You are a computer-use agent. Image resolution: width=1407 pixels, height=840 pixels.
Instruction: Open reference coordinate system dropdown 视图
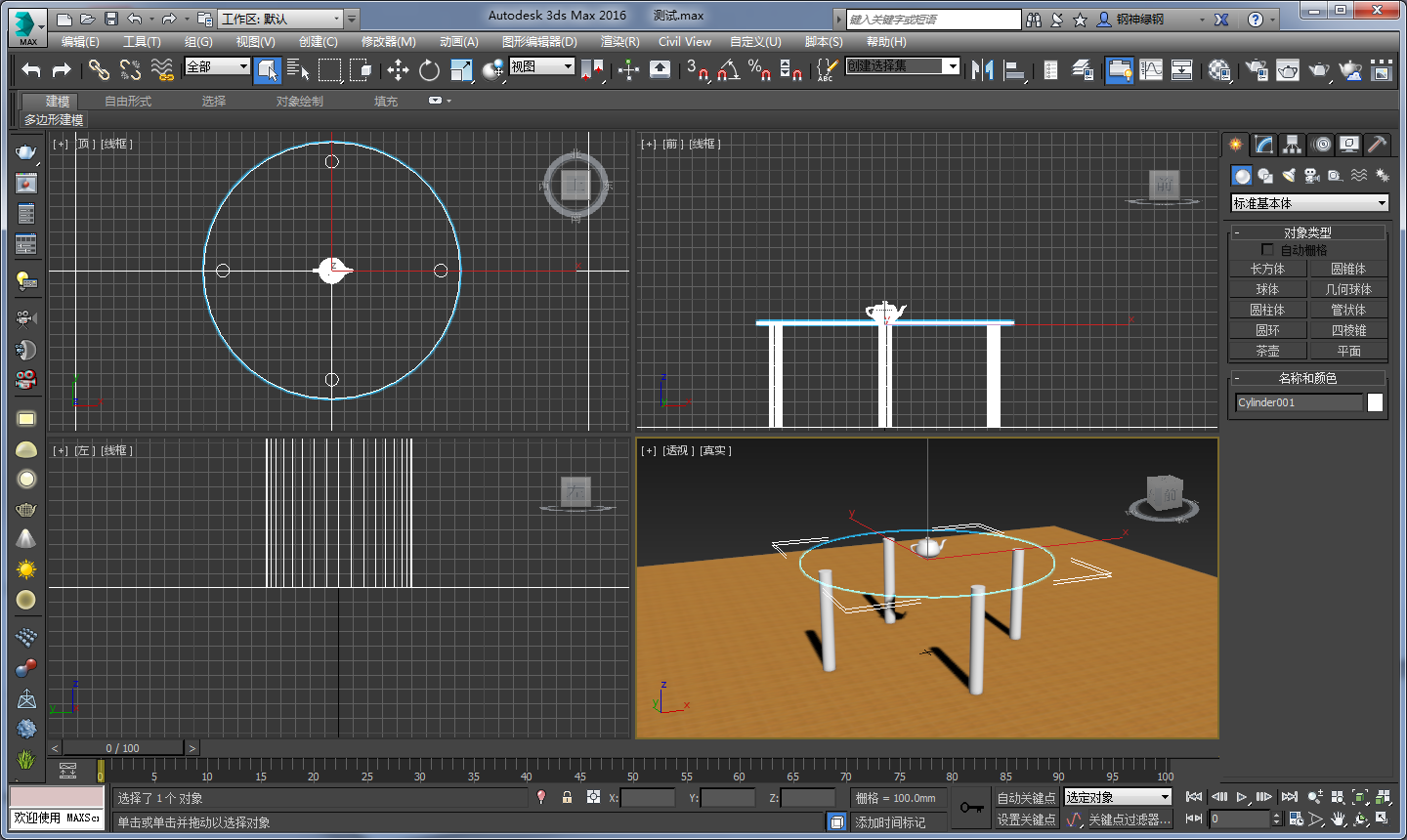point(541,66)
